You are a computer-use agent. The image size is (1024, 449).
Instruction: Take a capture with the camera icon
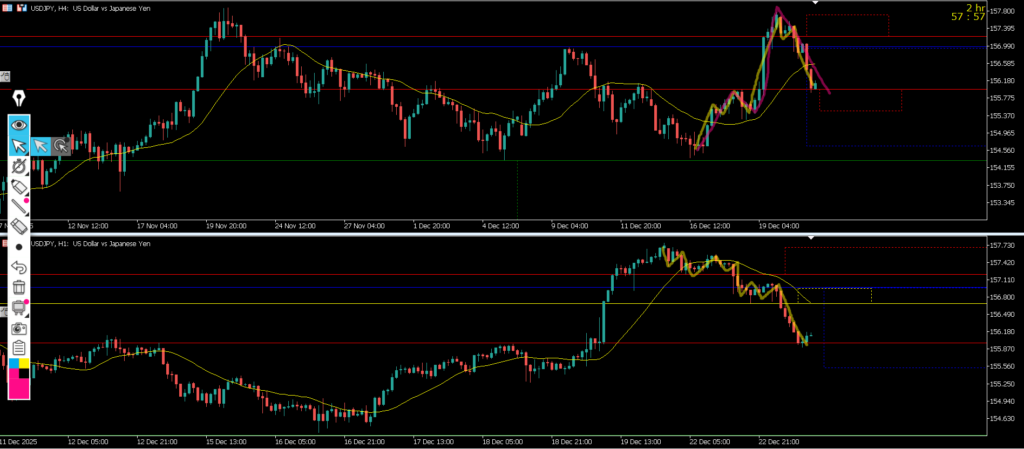coord(19,328)
